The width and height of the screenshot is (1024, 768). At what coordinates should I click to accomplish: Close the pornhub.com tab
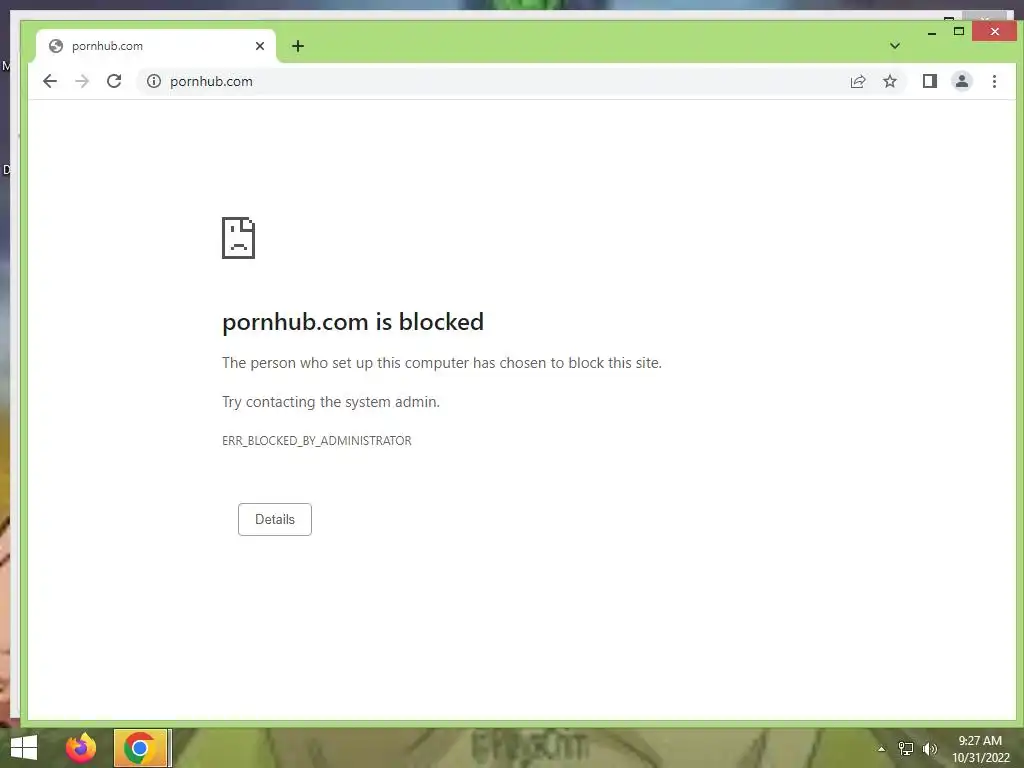coord(260,46)
